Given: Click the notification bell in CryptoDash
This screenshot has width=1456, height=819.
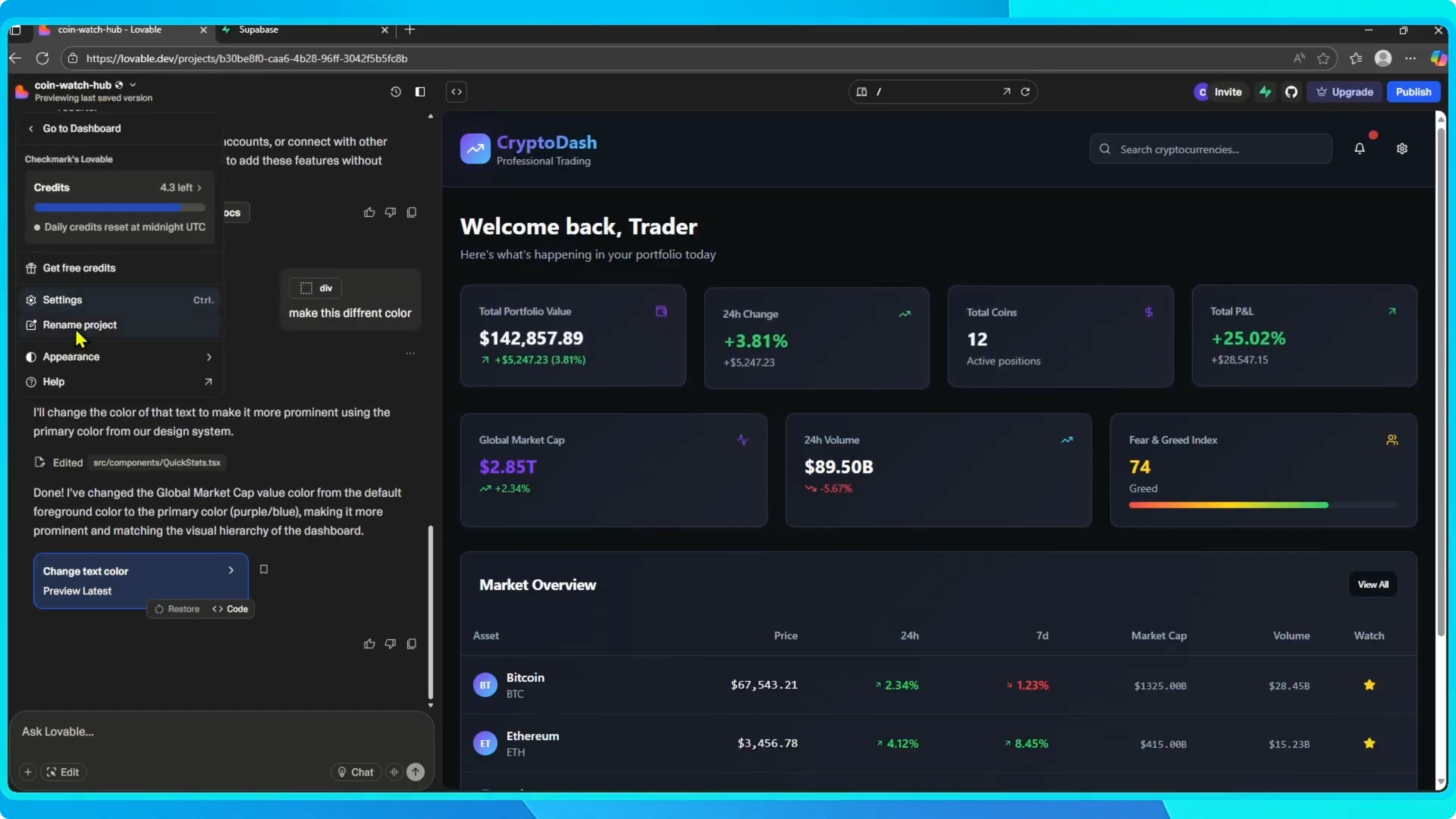Looking at the screenshot, I should 1360,149.
